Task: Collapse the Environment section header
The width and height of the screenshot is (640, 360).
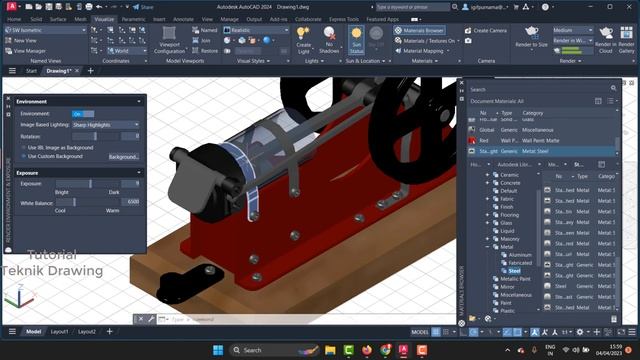Action: [x=79, y=101]
